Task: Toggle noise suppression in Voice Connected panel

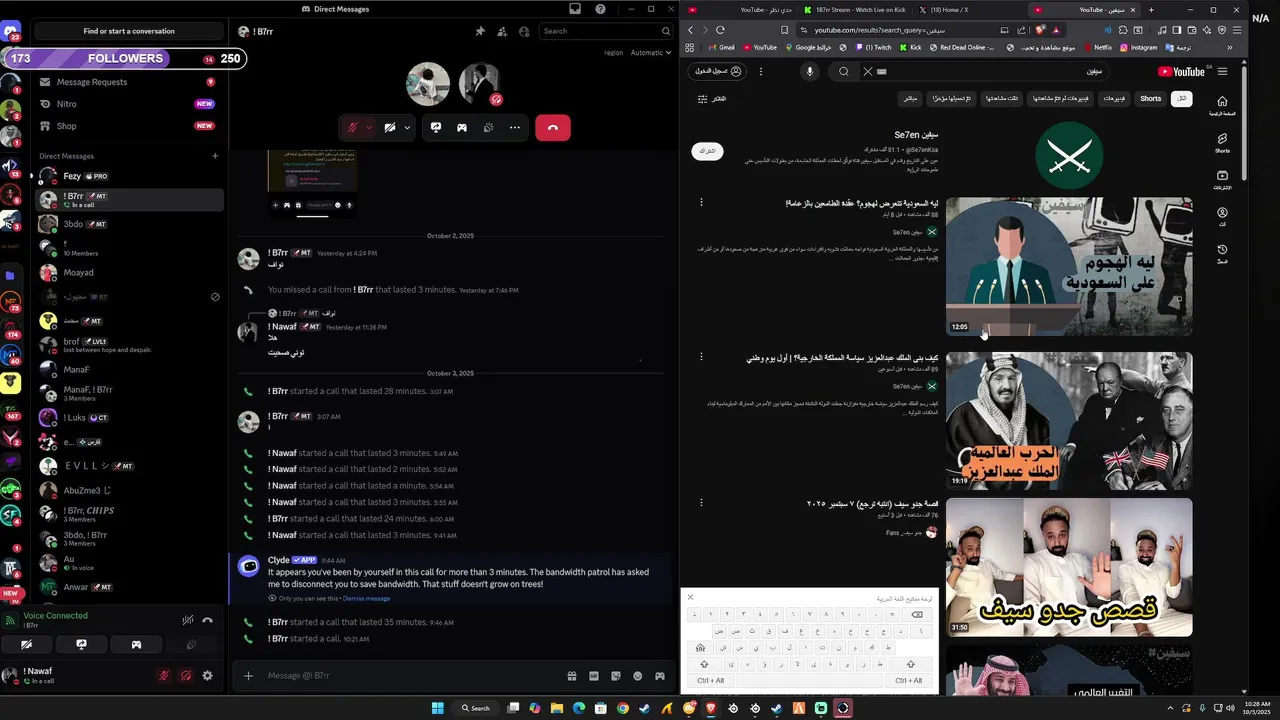Action: [187, 620]
